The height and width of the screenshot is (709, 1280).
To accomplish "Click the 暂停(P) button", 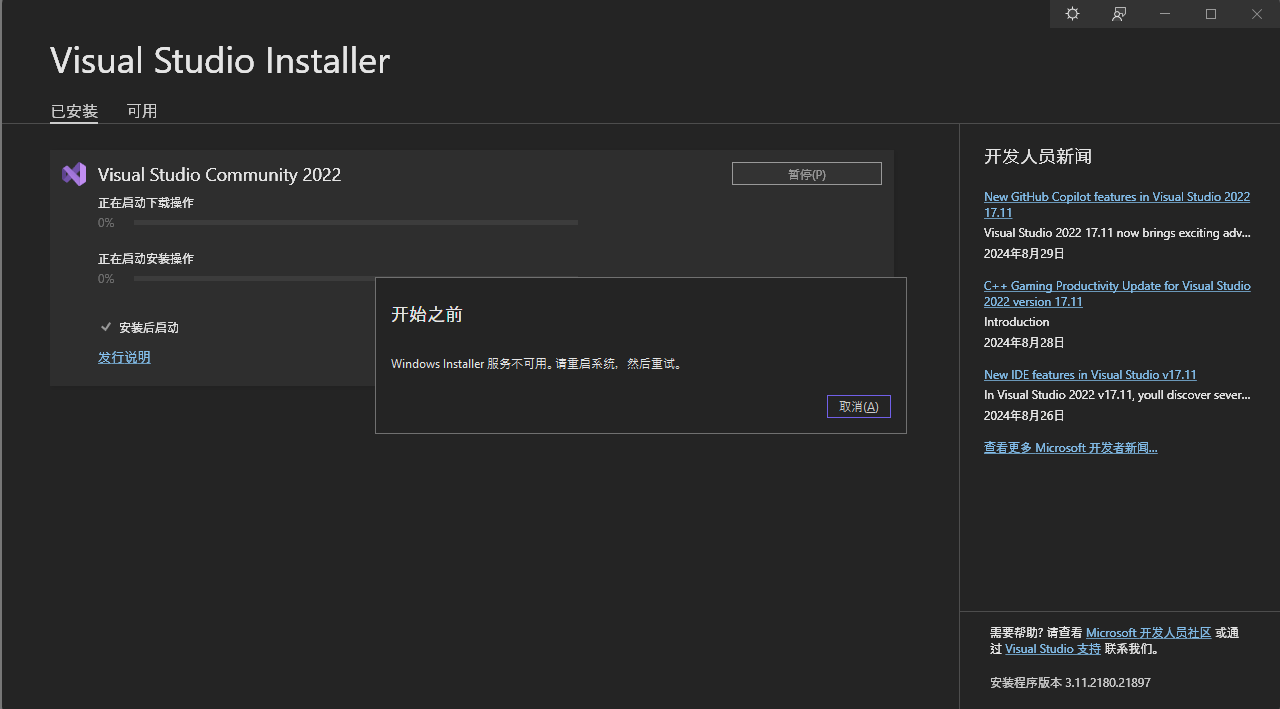I will 807,174.
